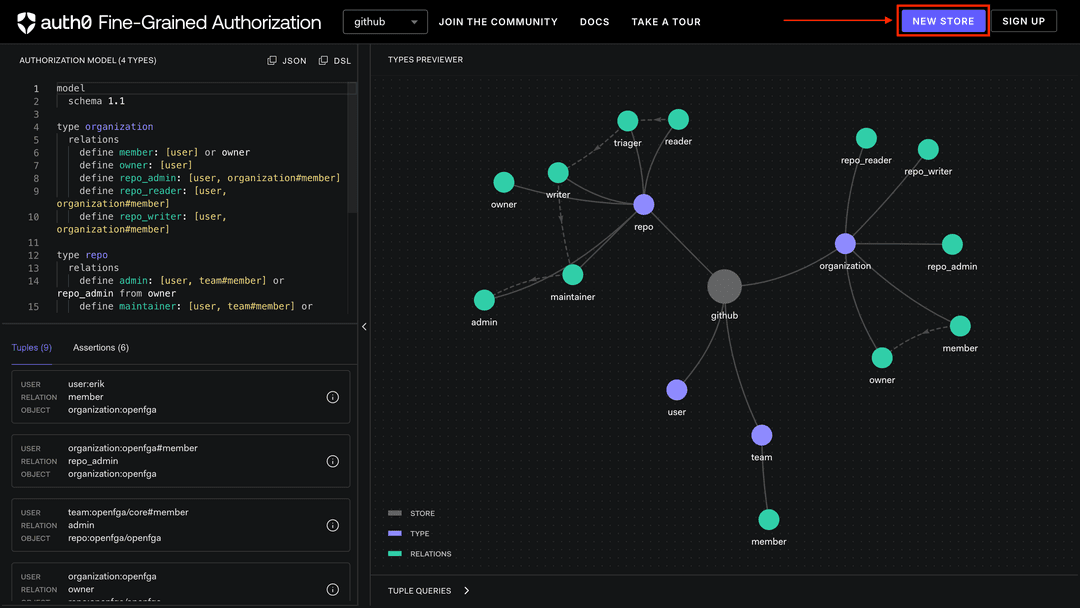Image resolution: width=1080 pixels, height=608 pixels.
Task: Create a NEW STORE
Action: 942,20
